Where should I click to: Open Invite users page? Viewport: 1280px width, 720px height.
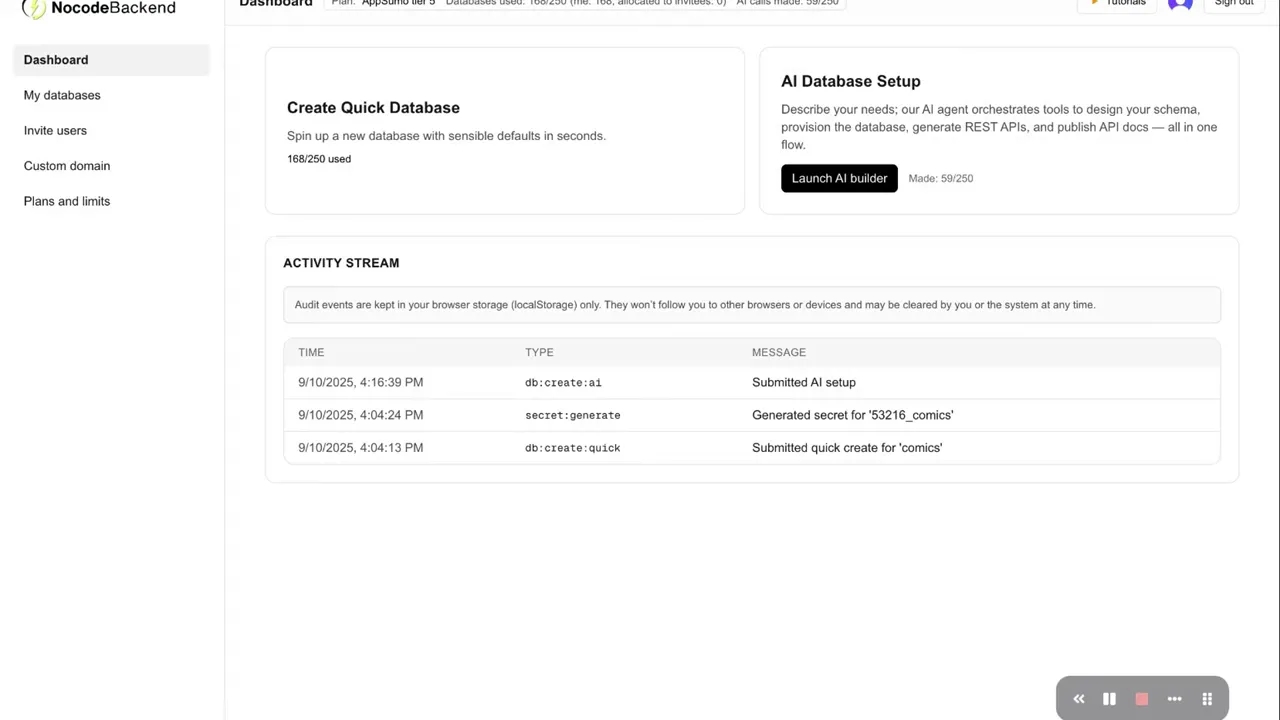click(x=55, y=130)
